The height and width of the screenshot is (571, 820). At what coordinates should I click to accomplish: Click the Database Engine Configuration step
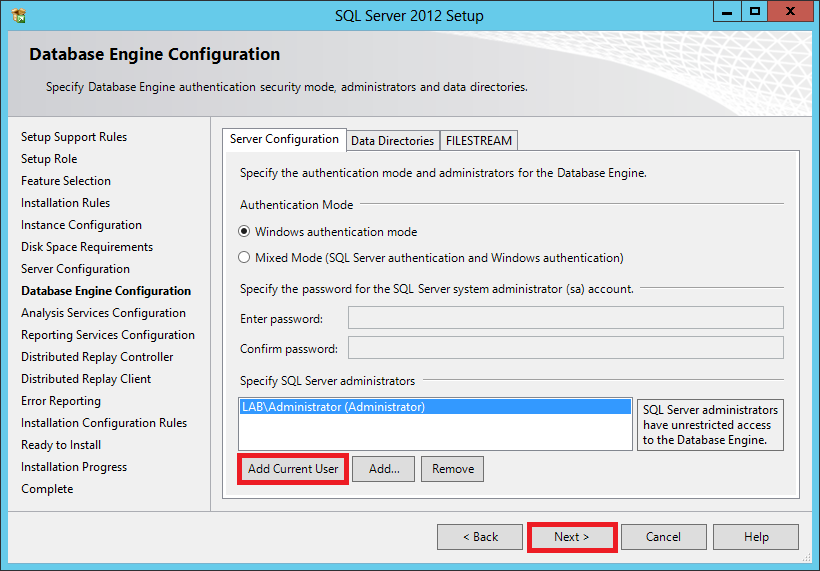point(106,291)
